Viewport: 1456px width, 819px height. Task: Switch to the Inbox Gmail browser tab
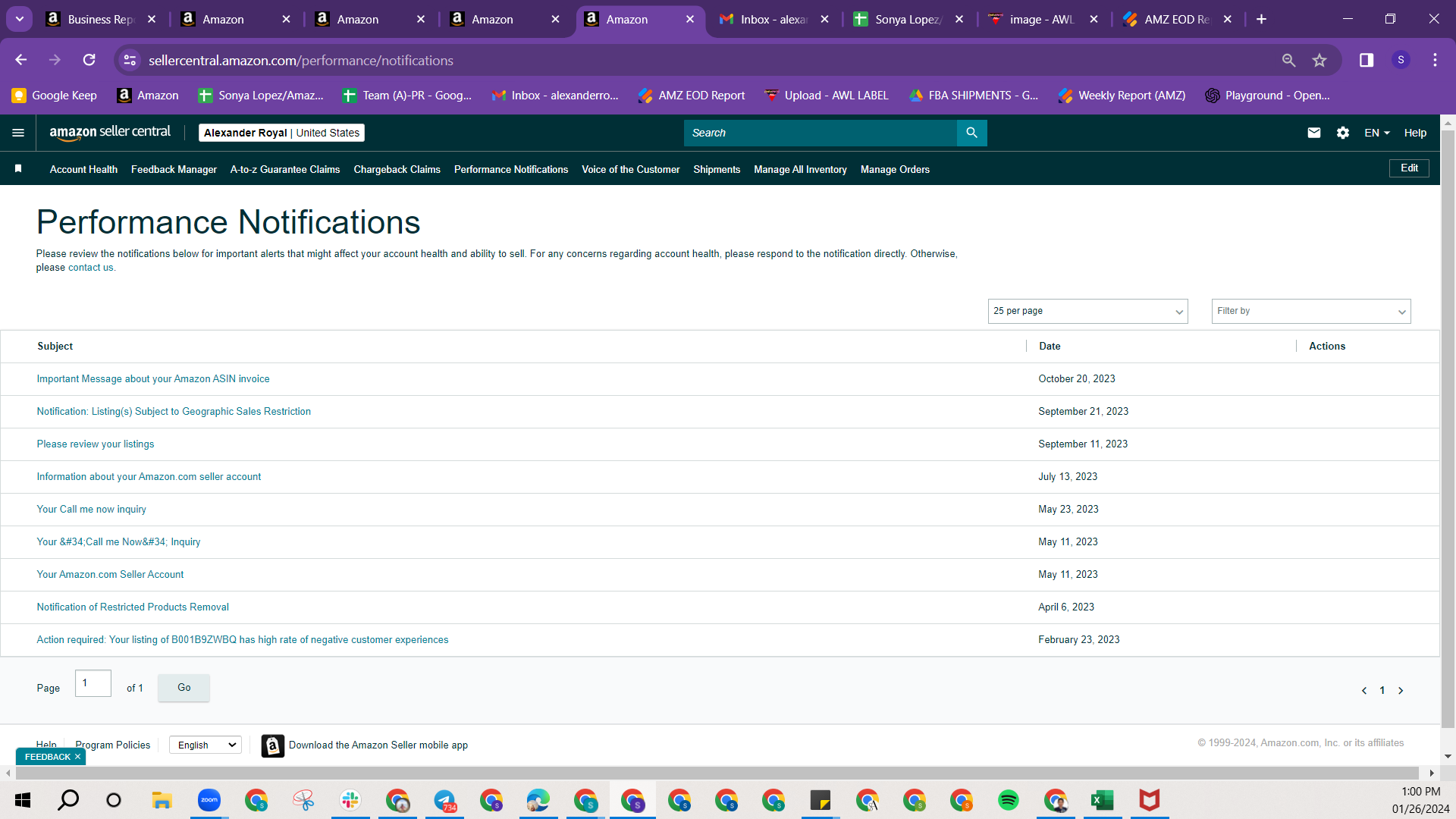click(x=772, y=19)
